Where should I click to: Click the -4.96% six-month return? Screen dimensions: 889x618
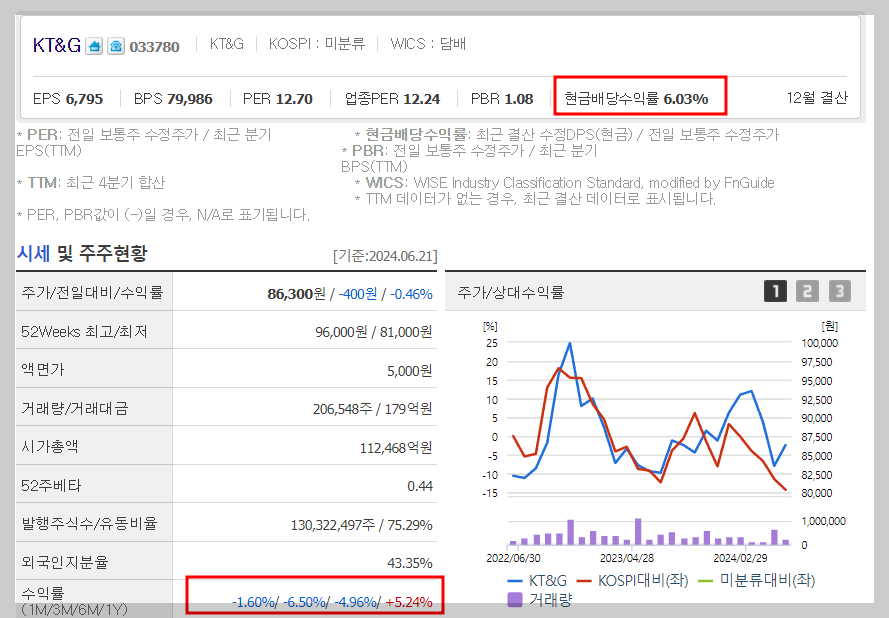pos(356,602)
